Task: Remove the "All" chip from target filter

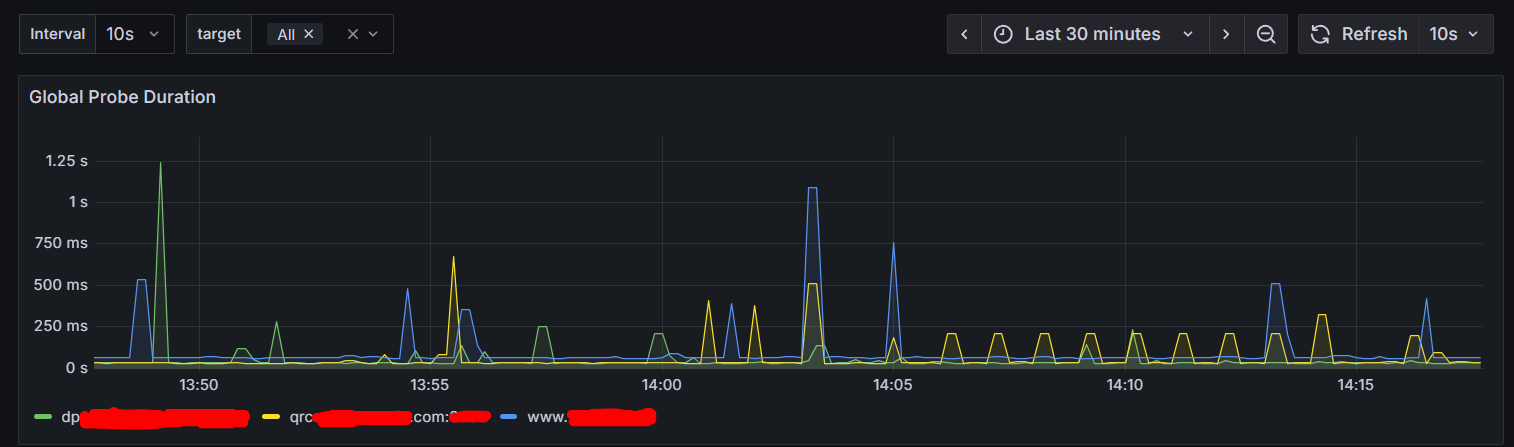Action: [309, 34]
